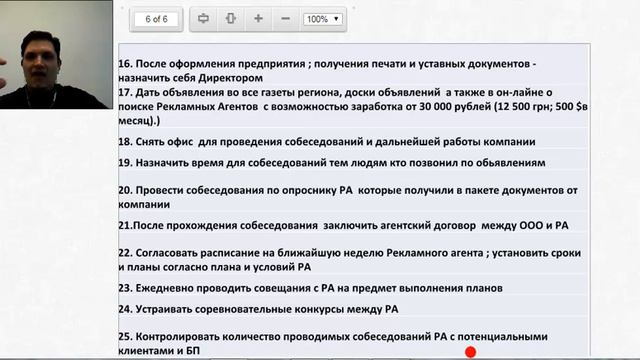
Task: Click item 25 "Контролировать количество проводимых собеседований"
Action: click(333, 337)
